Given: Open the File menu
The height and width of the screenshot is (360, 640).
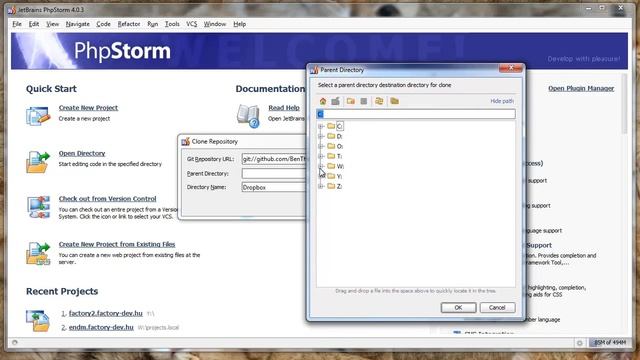Looking at the screenshot, I should click(17, 24).
